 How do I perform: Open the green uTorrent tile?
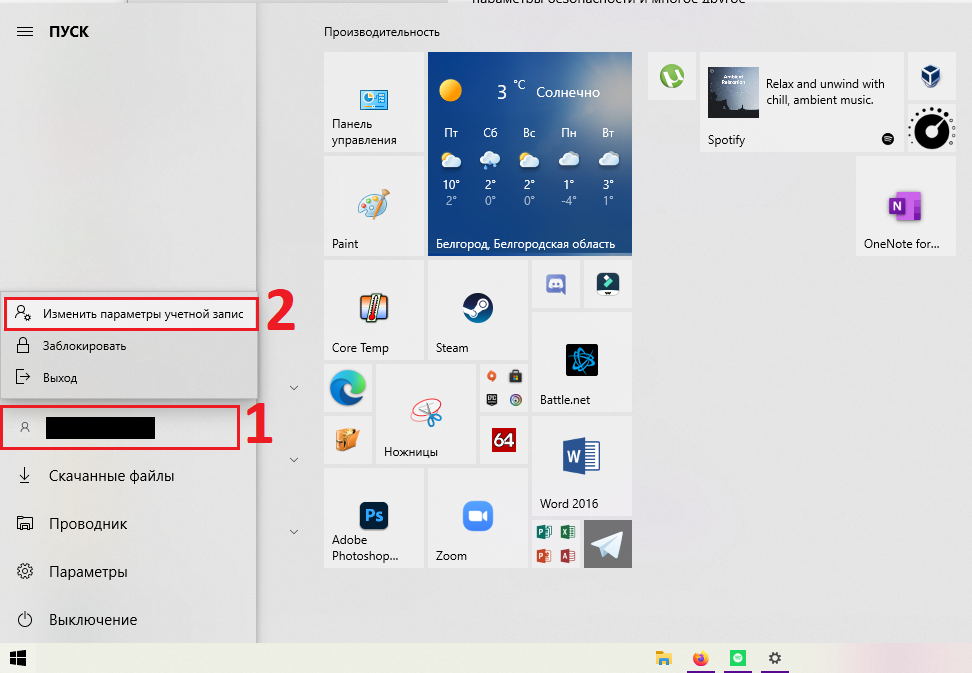(x=672, y=76)
